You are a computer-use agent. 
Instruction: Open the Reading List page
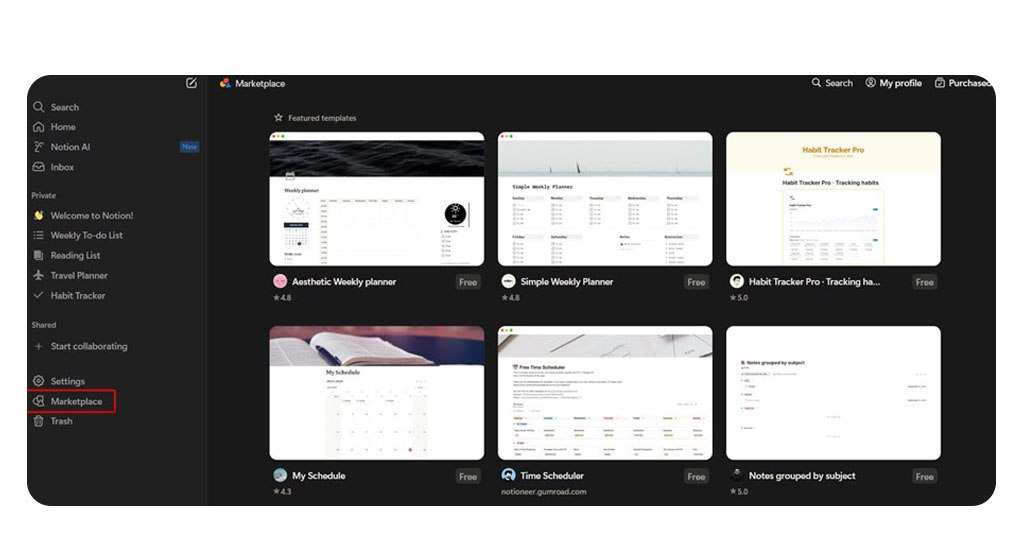(75, 255)
